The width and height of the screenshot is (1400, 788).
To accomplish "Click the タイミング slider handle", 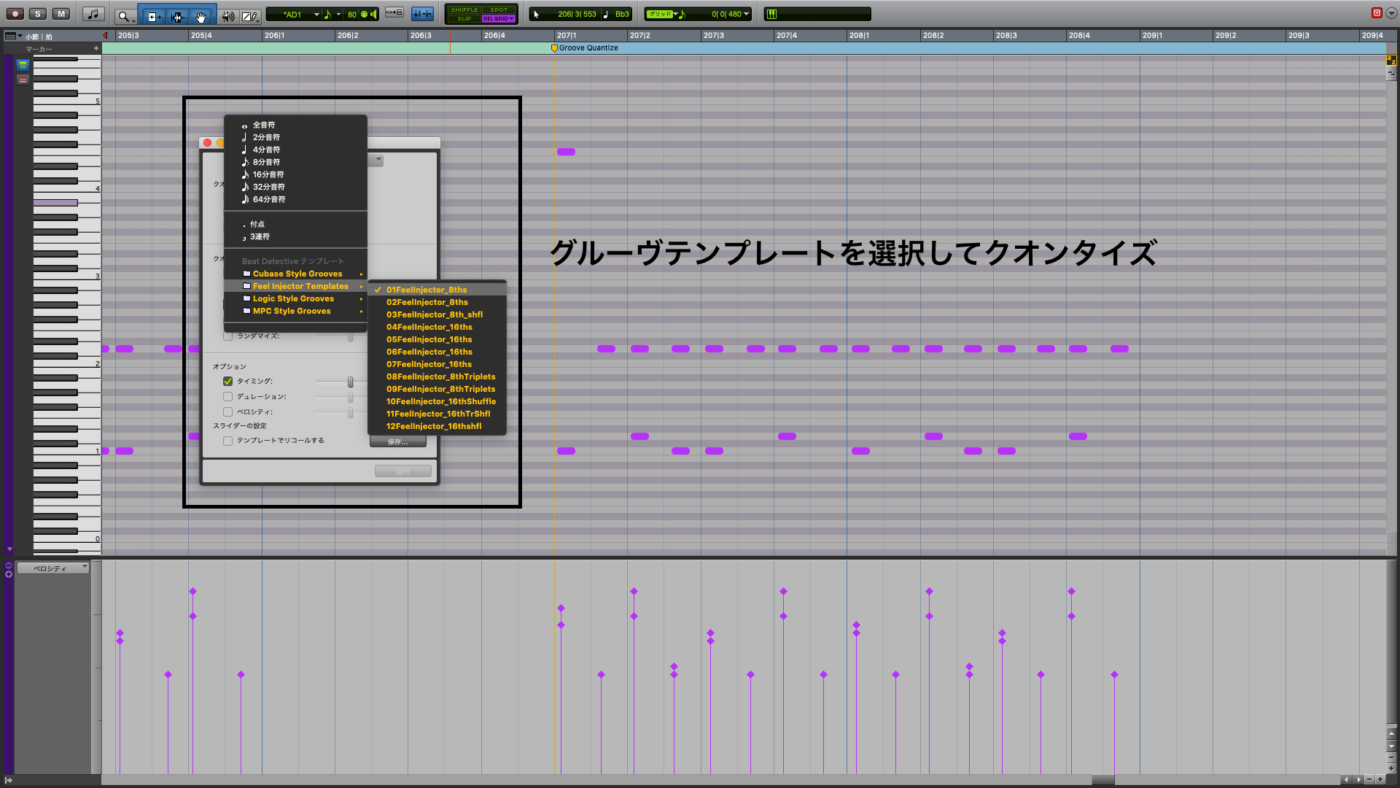I will point(350,381).
